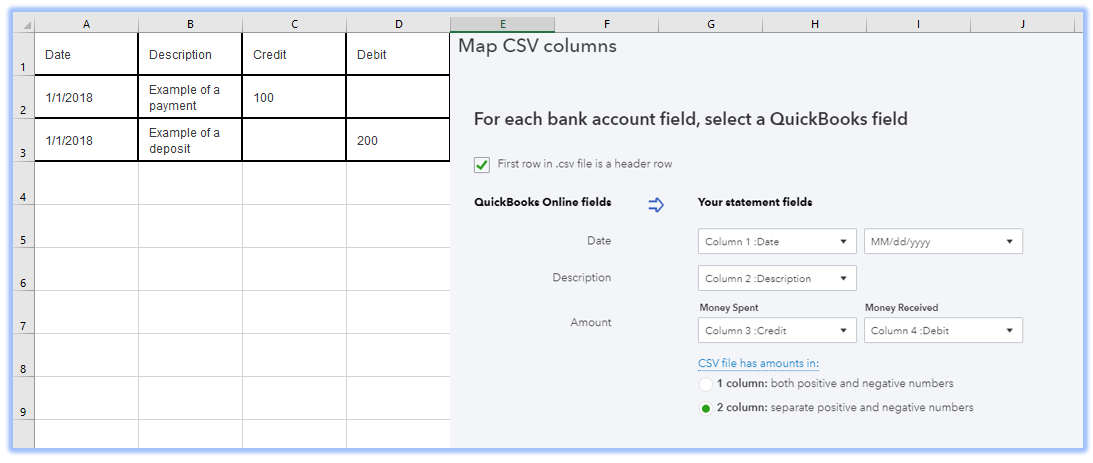Image resolution: width=1093 pixels, height=463 pixels.
Task: Click the QuickBooks Online fields heading
Action: [542, 202]
